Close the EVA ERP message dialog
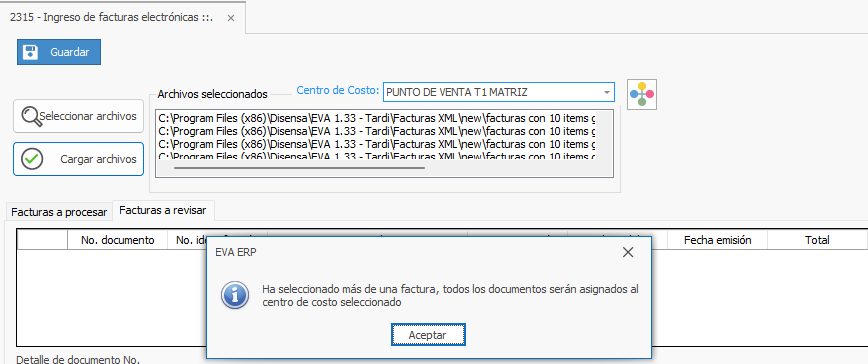 (627, 253)
